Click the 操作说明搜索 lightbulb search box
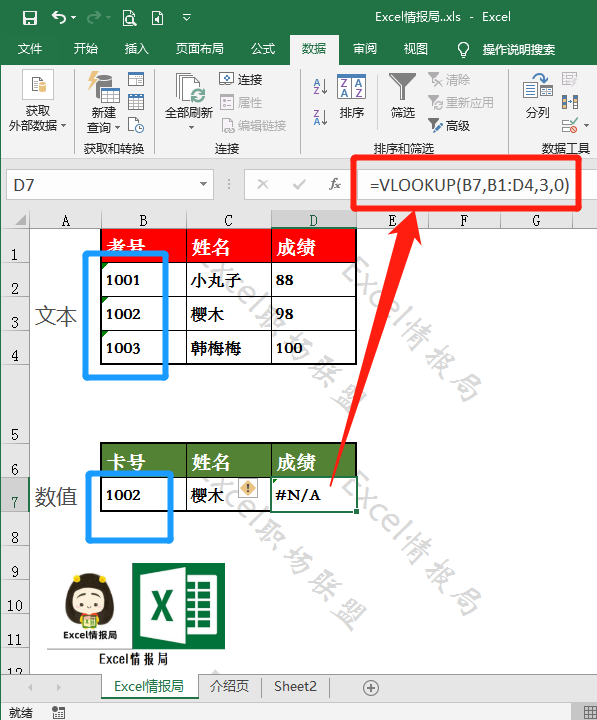597x720 pixels. (x=507, y=49)
